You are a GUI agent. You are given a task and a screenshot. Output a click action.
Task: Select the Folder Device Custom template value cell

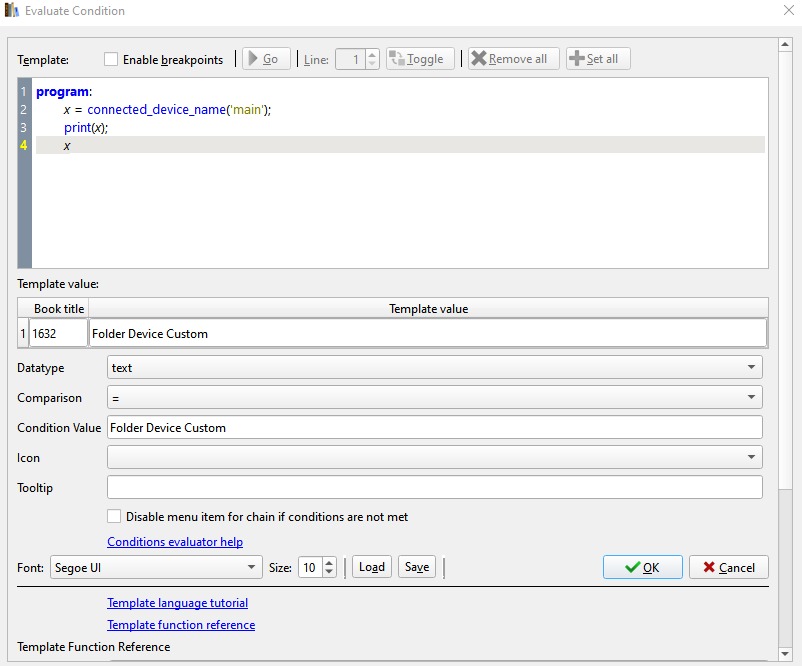coord(428,334)
